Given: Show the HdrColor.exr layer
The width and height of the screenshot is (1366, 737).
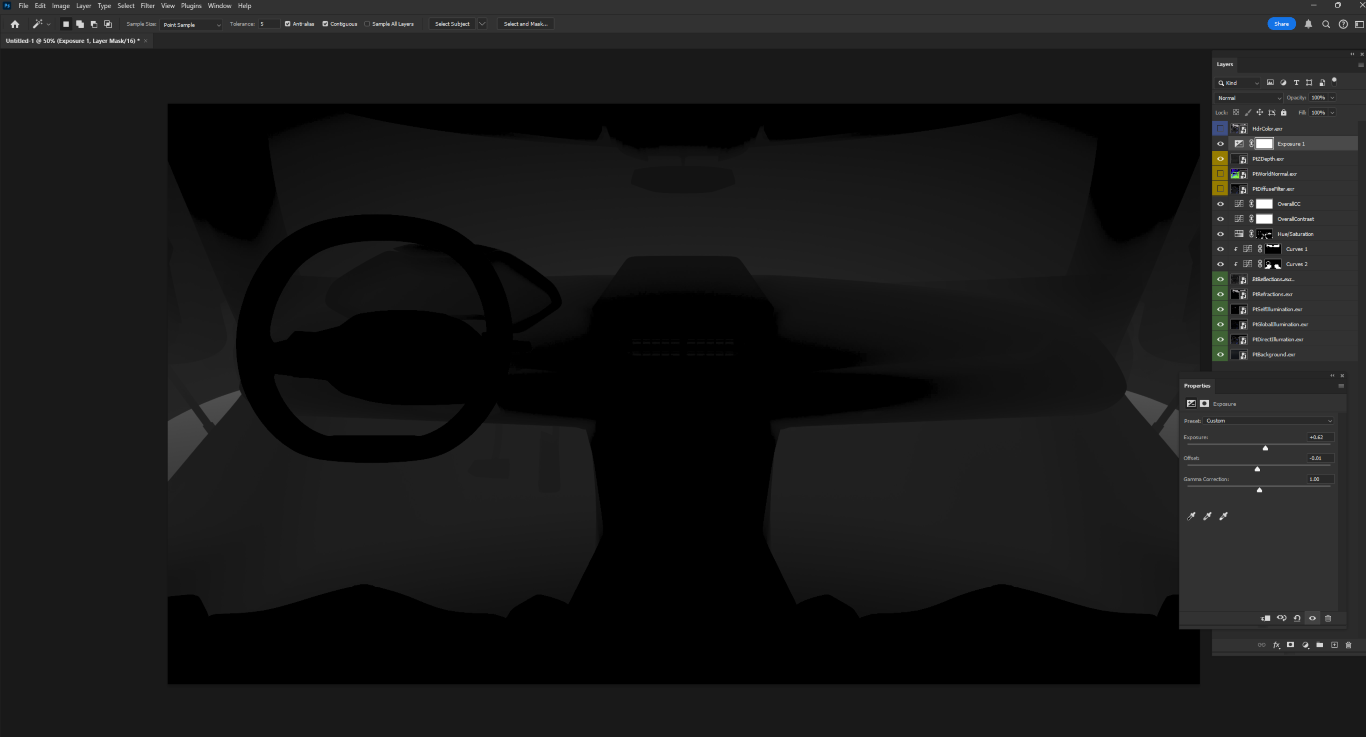Looking at the screenshot, I should [x=1220, y=129].
